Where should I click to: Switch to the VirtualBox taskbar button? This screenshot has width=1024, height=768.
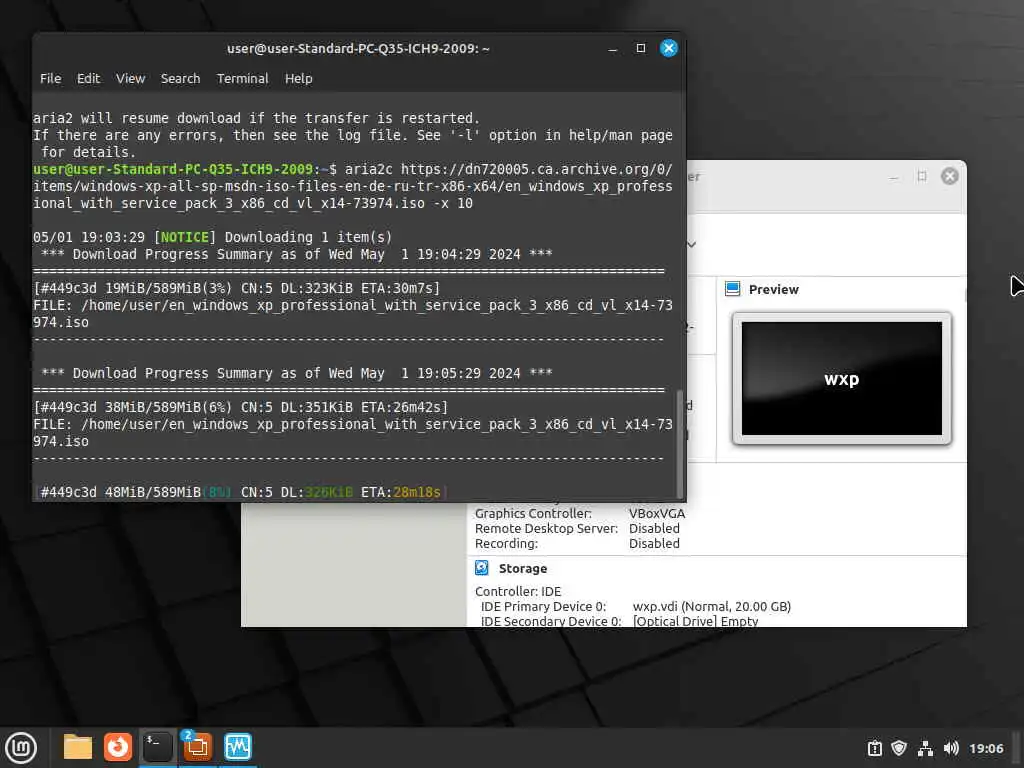click(x=197, y=747)
